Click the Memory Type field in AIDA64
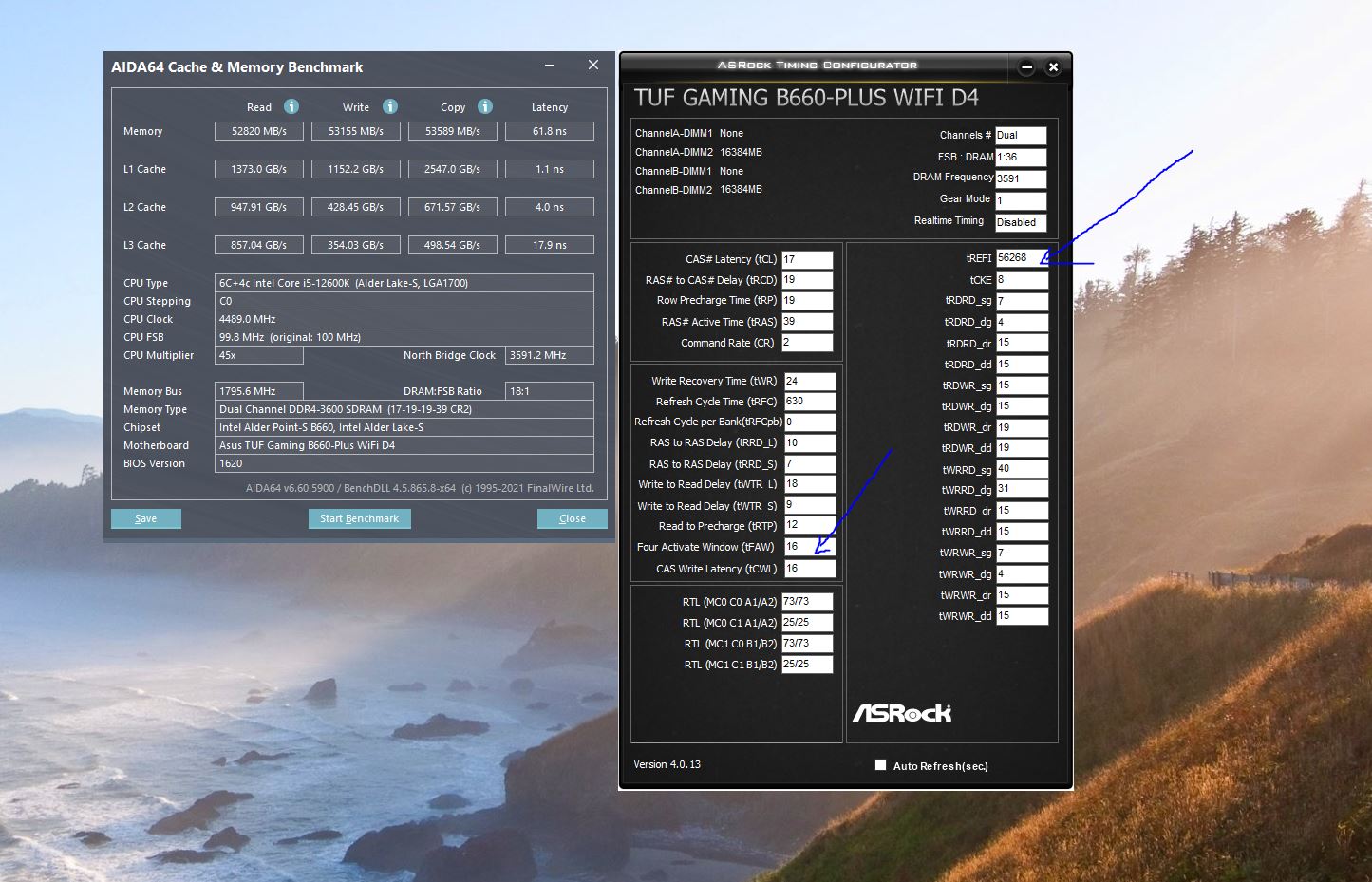 pos(404,409)
